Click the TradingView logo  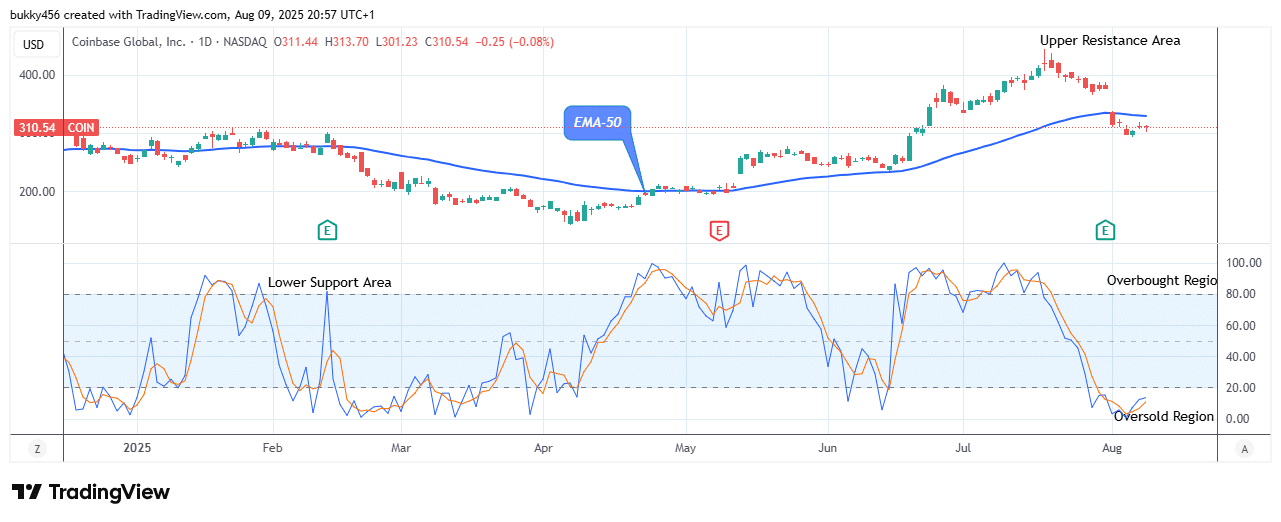pyautogui.click(x=91, y=492)
